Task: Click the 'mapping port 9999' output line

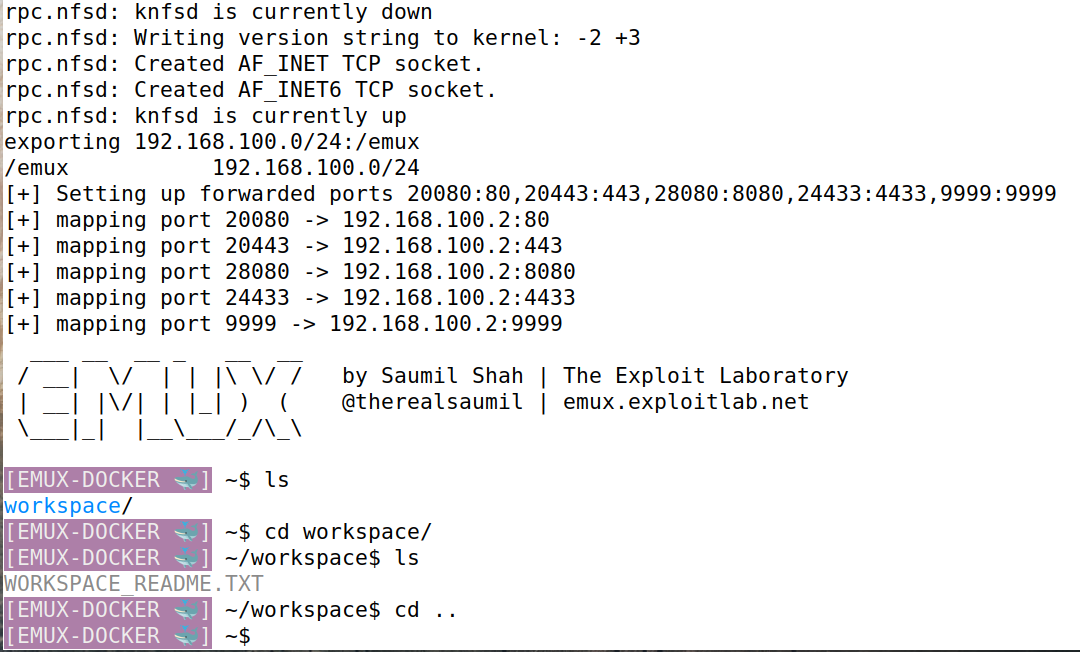Action: 284,324
